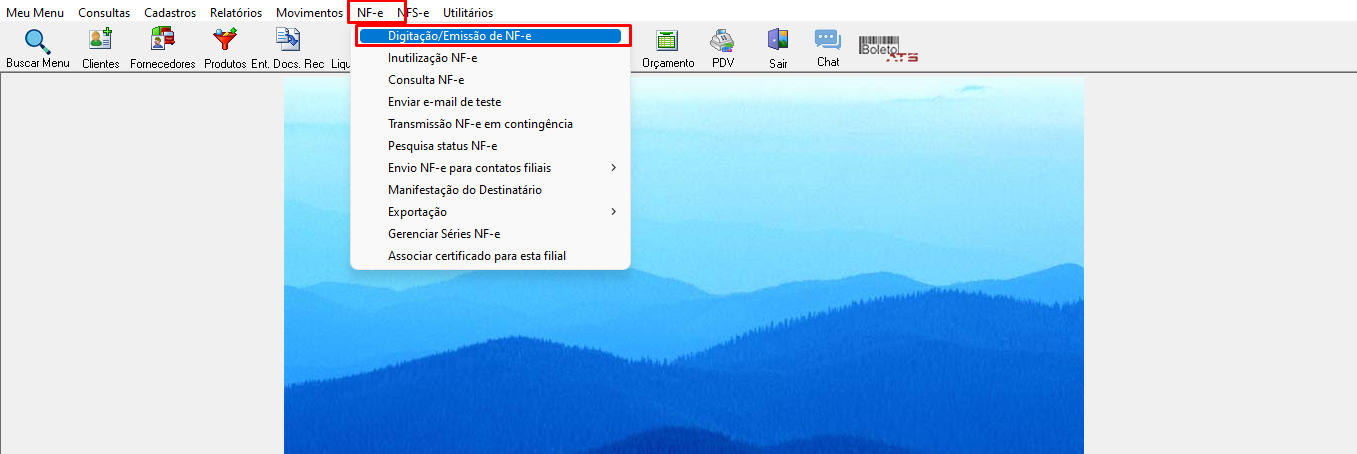Select Gerenciar Séries NF-e
The height and width of the screenshot is (454, 1357).
click(x=490, y=234)
